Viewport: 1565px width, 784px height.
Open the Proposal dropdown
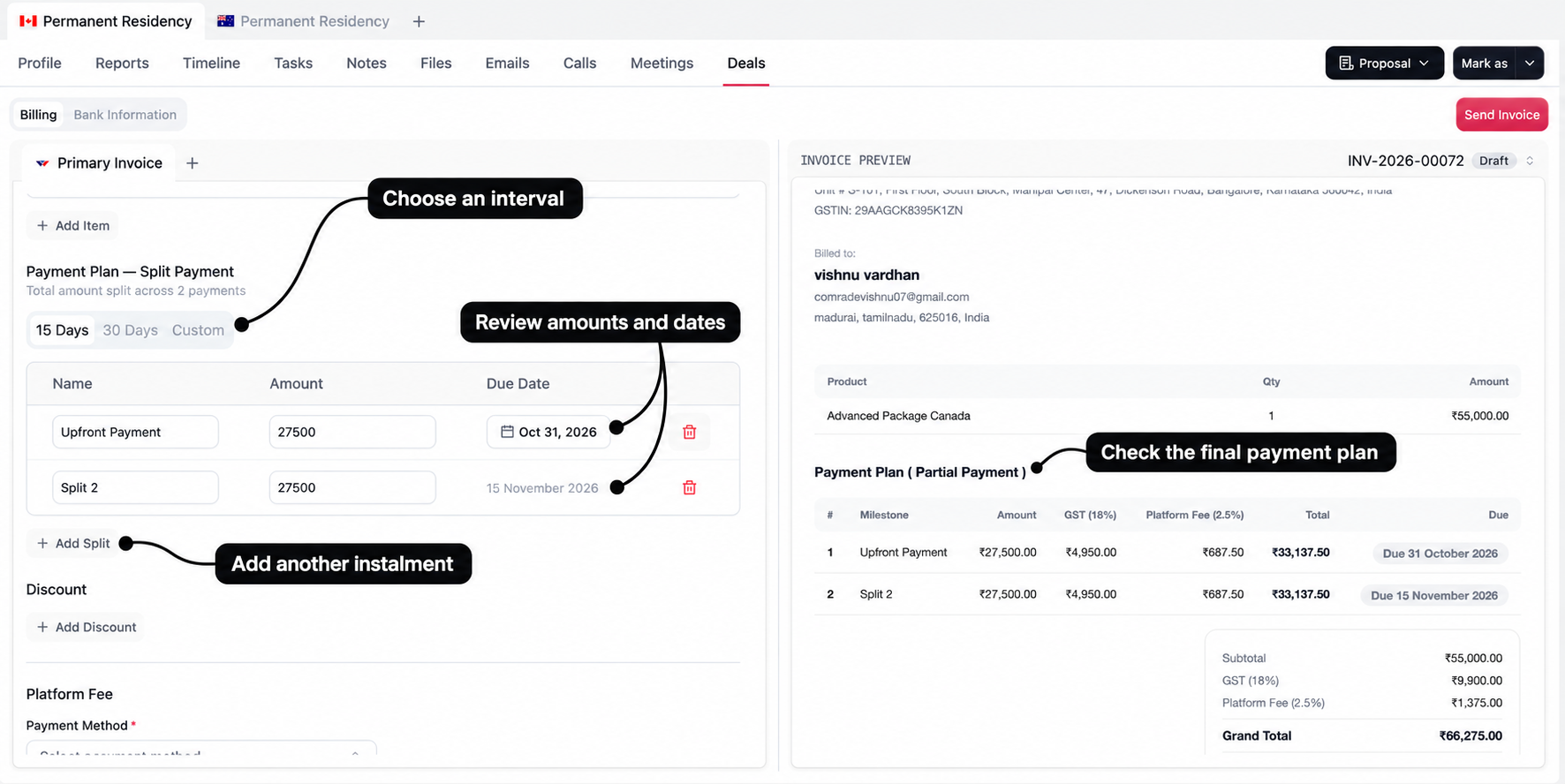point(1384,64)
